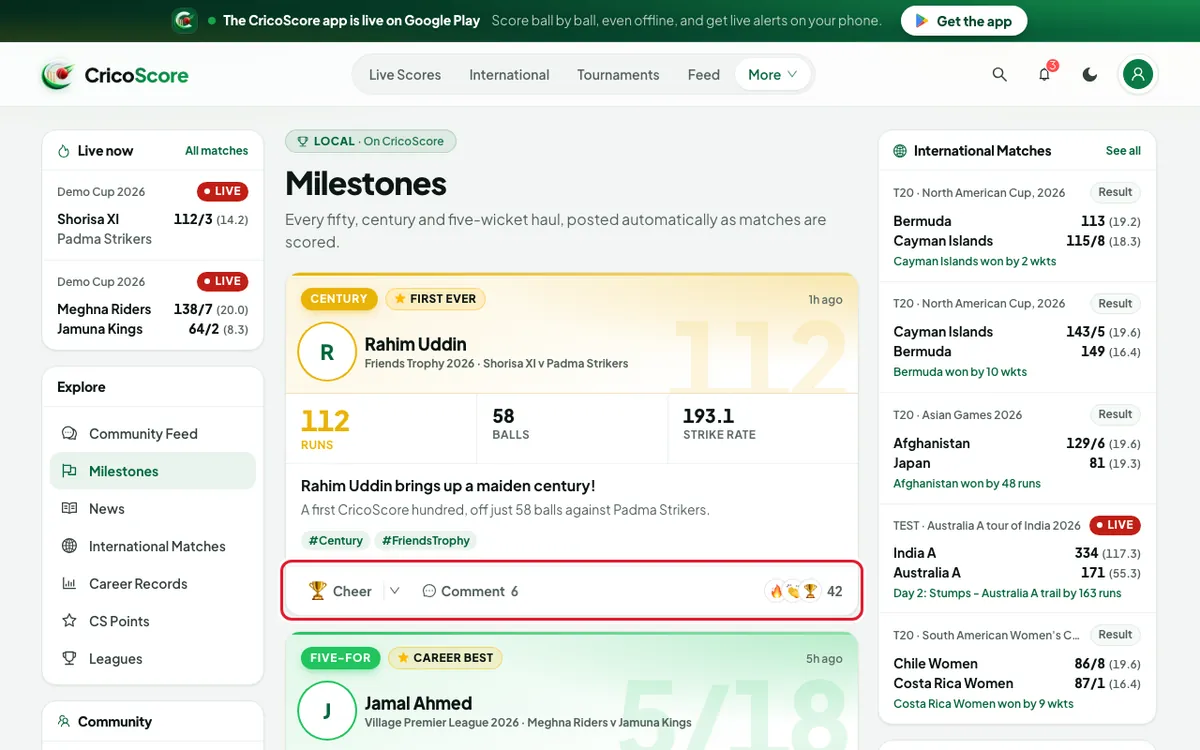Click the #FriendsTrophy hashtag

[x=426, y=541]
